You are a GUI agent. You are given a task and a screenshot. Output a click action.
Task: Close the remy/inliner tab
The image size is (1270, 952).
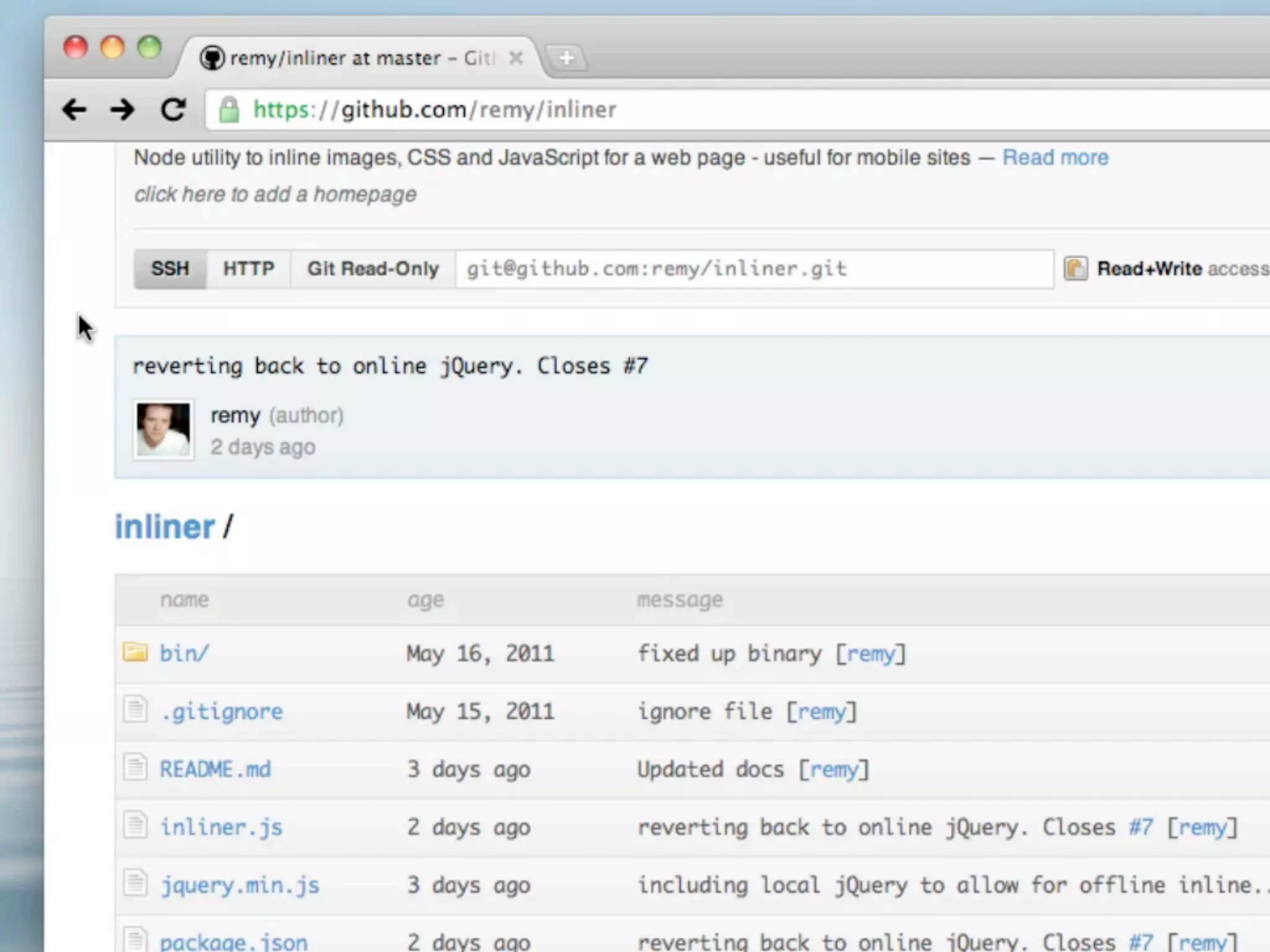pyautogui.click(x=516, y=58)
